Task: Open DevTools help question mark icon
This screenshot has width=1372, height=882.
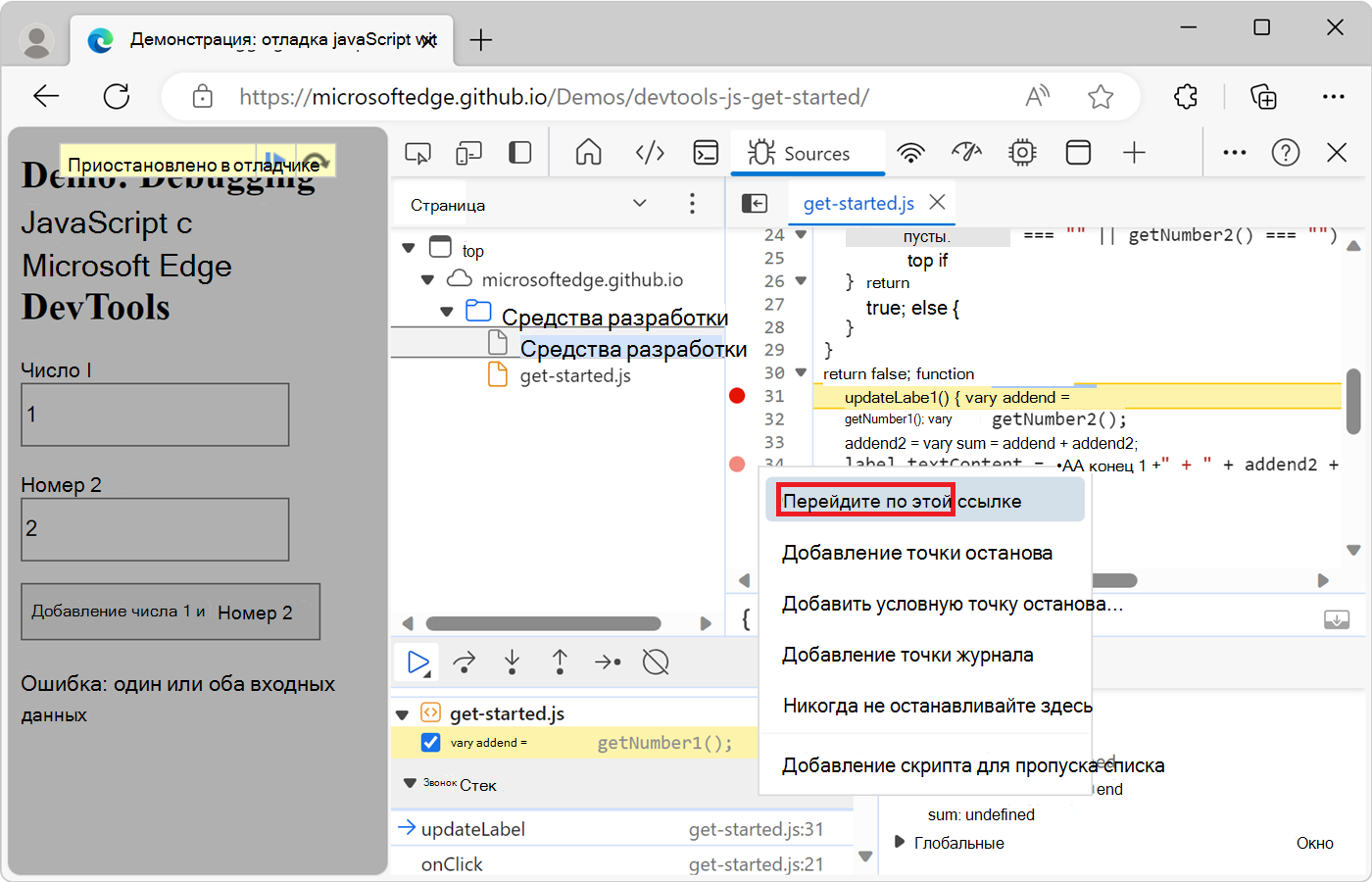Action: [1286, 153]
